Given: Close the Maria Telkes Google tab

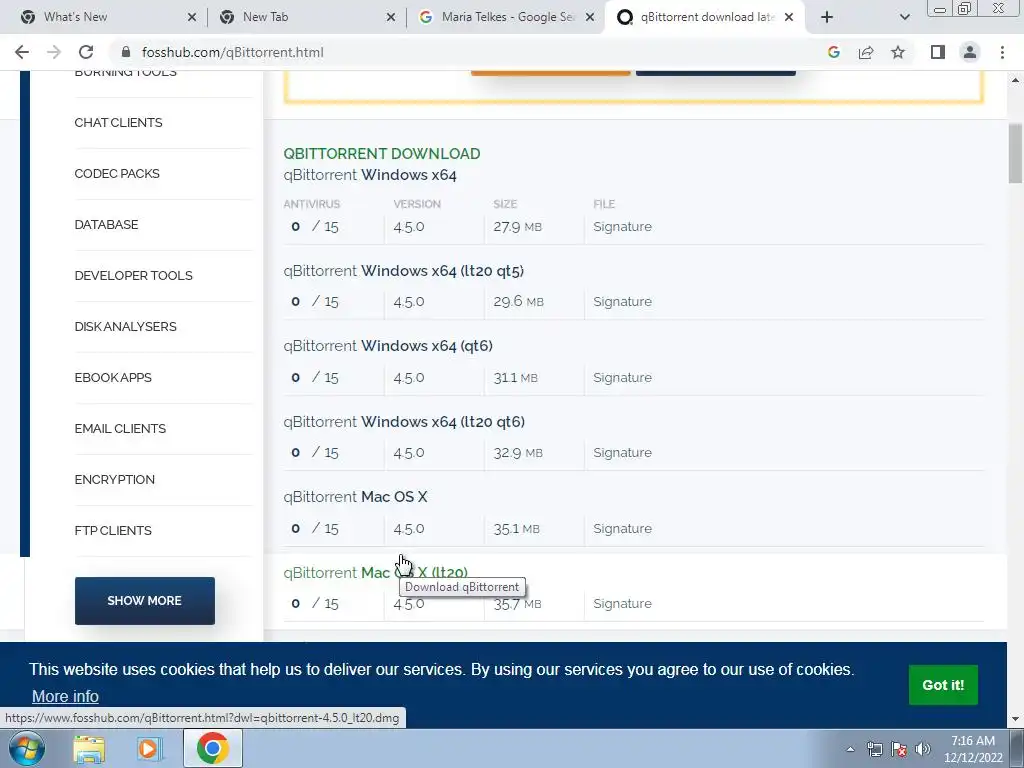Looking at the screenshot, I should 590,17.
